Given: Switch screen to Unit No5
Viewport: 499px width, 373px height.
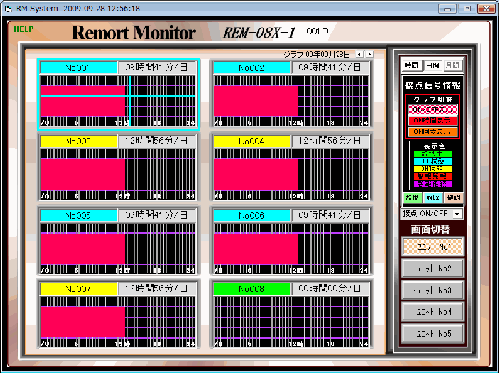Looking at the screenshot, I should [x=433, y=333].
